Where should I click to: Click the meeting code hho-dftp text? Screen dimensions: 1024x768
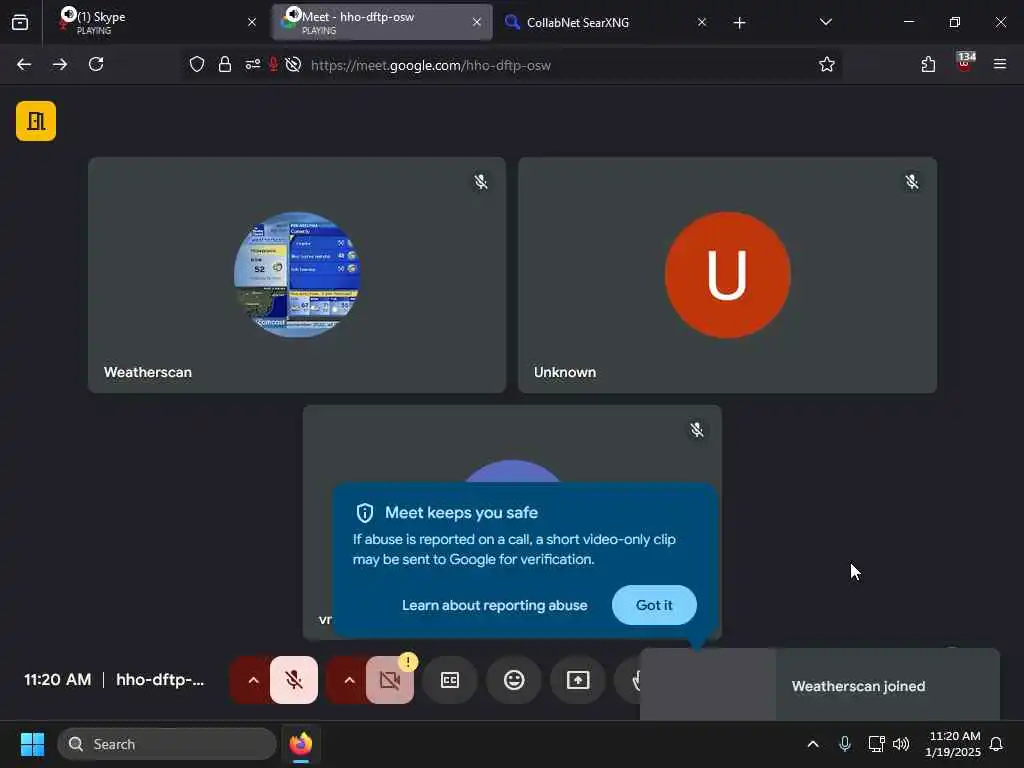pyautogui.click(x=160, y=680)
